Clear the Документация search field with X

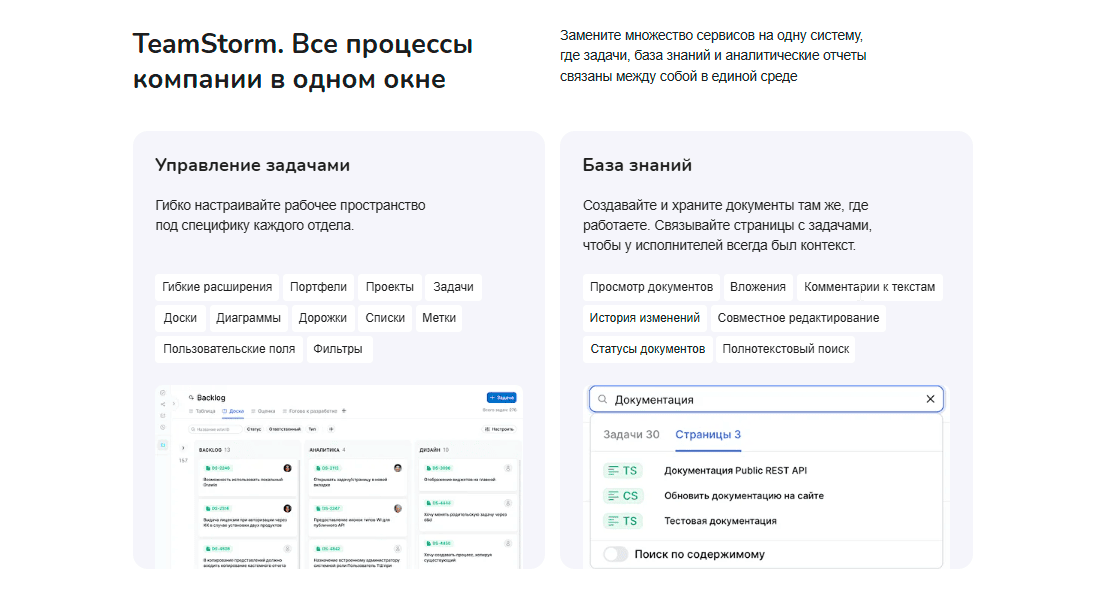coord(930,399)
